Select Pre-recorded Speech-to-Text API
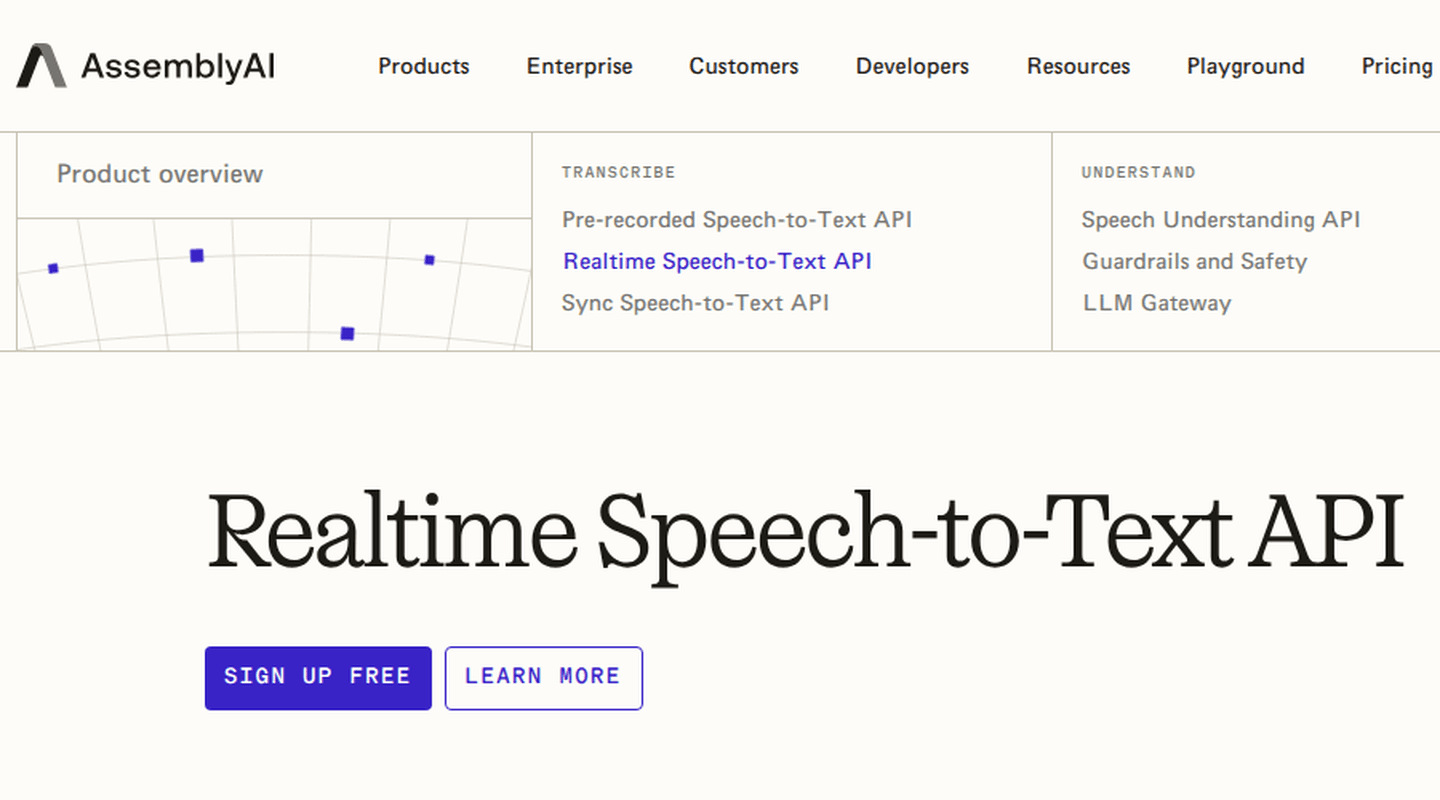Screen dimensions: 1440x800 coord(737,220)
